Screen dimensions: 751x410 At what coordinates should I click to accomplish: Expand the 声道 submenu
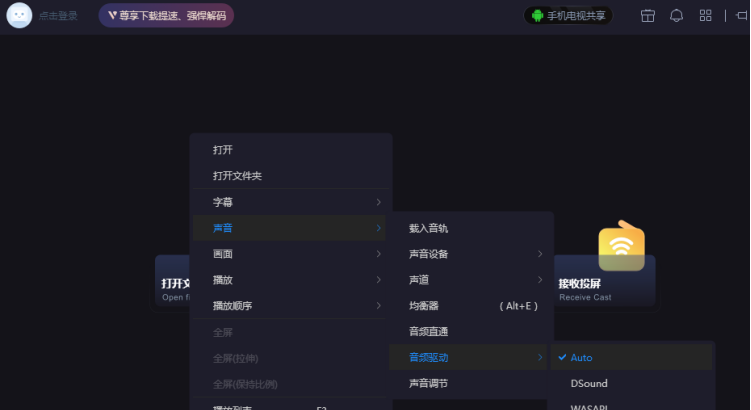470,280
